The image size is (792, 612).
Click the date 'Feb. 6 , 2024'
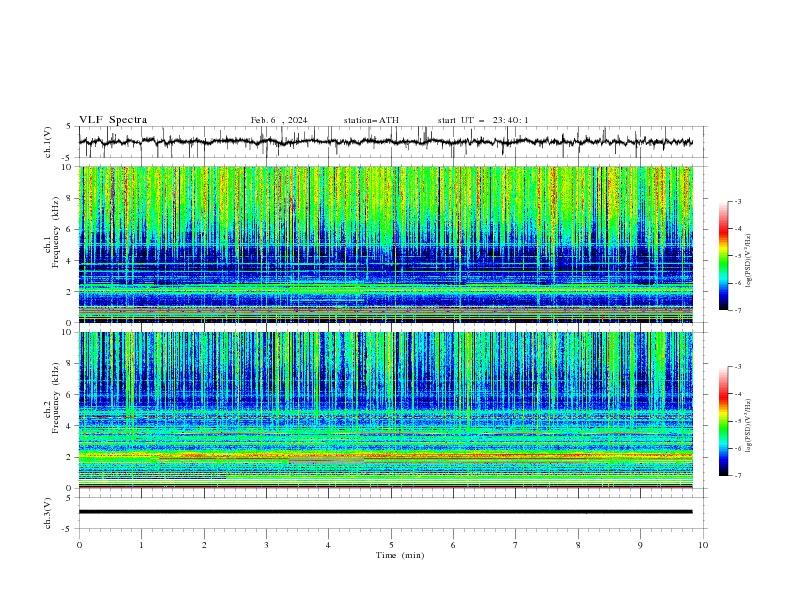[x=279, y=120]
